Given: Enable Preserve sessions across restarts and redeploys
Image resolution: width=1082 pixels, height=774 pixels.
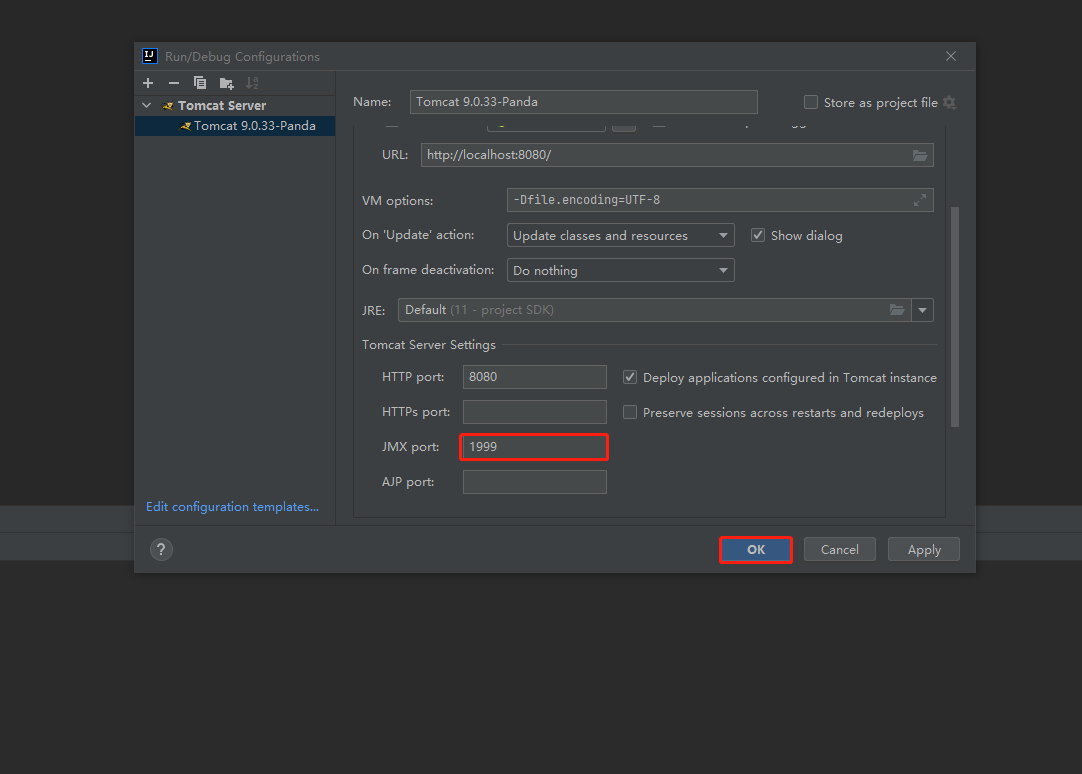Looking at the screenshot, I should pyautogui.click(x=629, y=412).
